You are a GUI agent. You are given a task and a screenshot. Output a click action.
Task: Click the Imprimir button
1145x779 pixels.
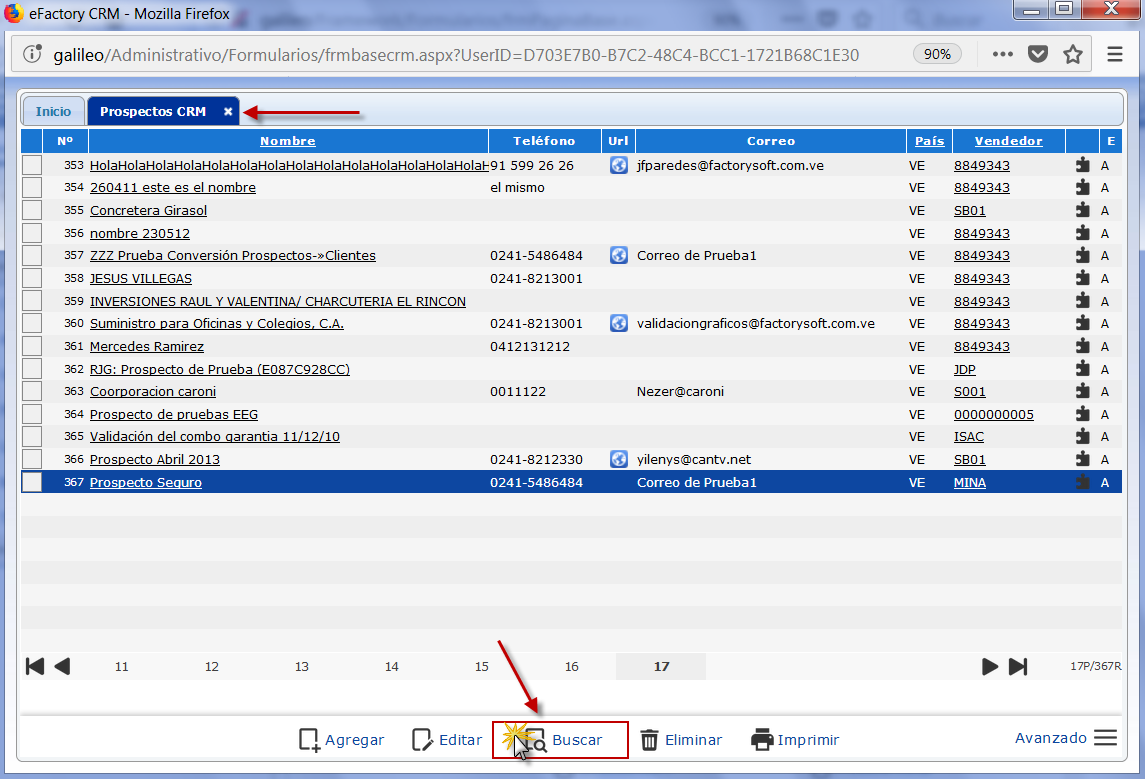point(795,740)
